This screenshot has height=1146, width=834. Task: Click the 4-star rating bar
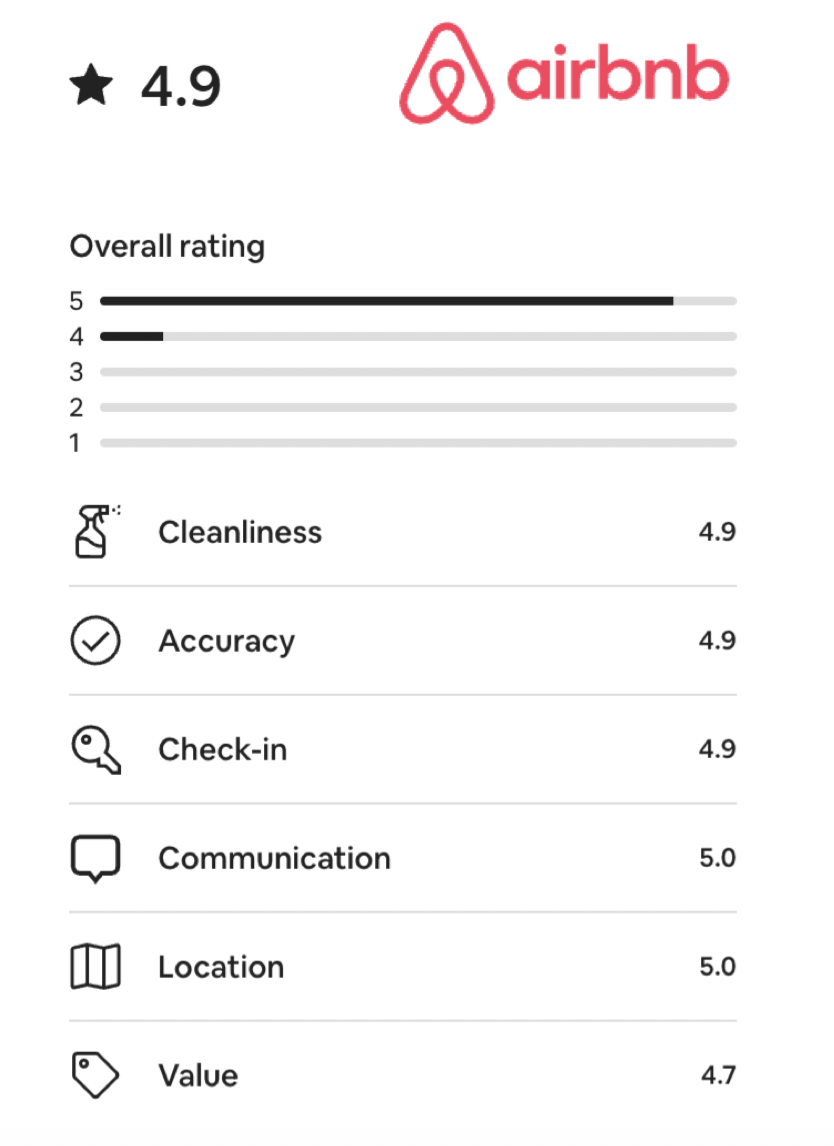(x=418, y=336)
